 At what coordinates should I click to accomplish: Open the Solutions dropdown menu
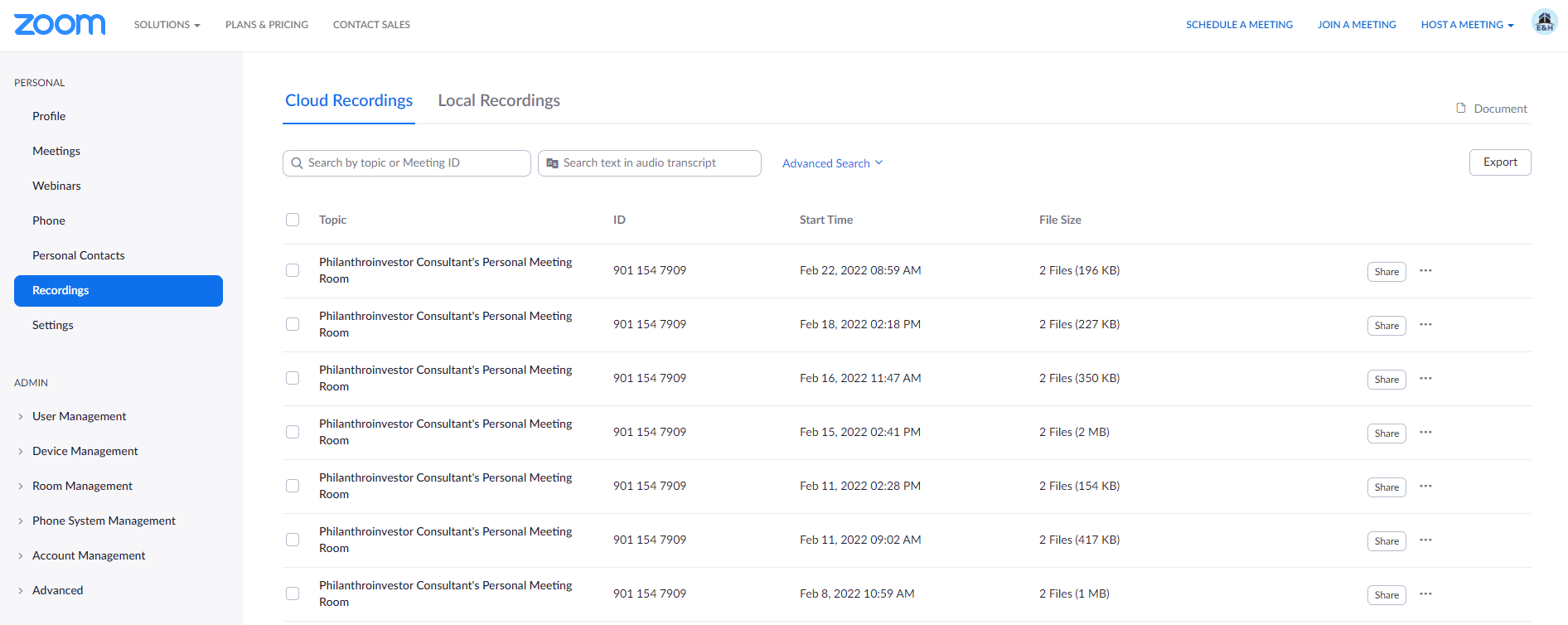(x=167, y=25)
